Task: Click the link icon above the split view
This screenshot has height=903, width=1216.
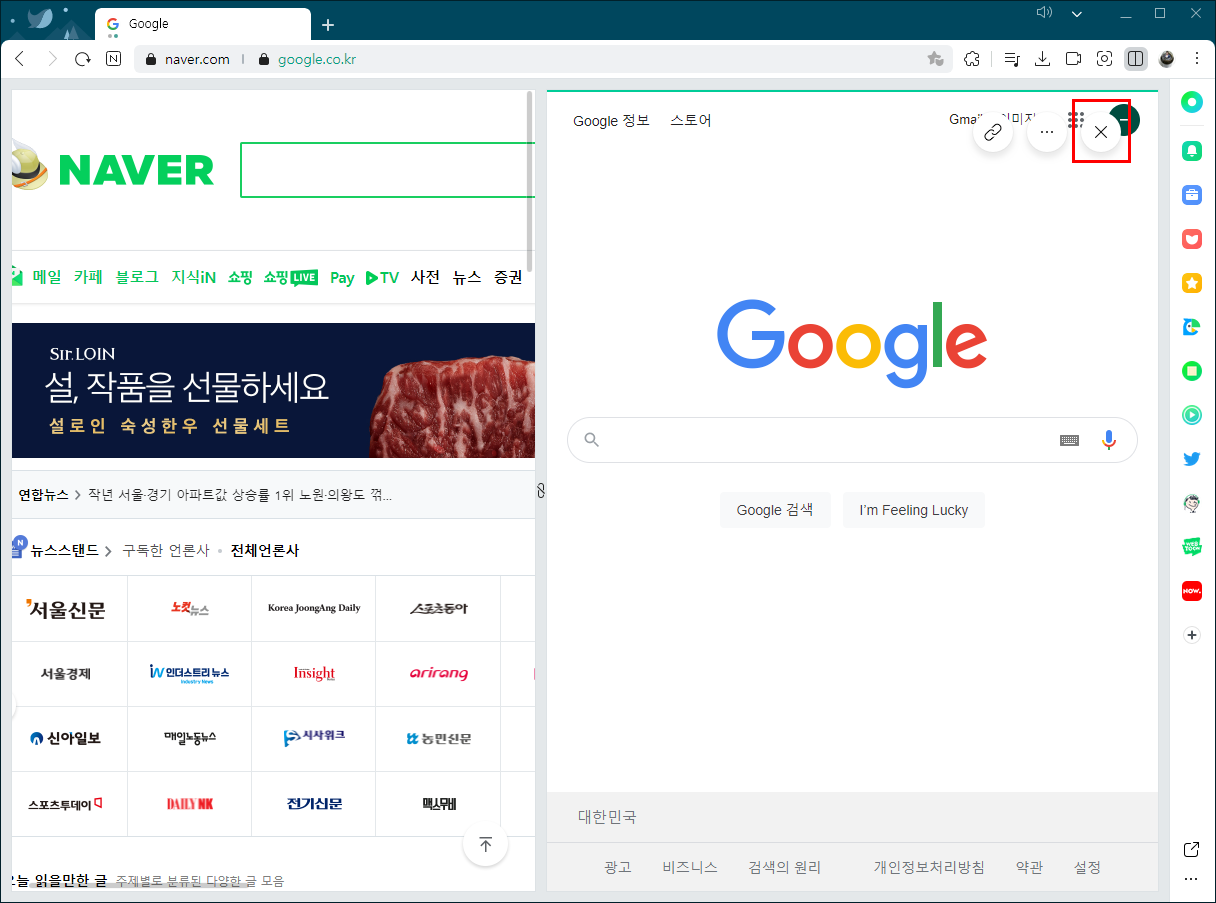Action: [x=993, y=131]
